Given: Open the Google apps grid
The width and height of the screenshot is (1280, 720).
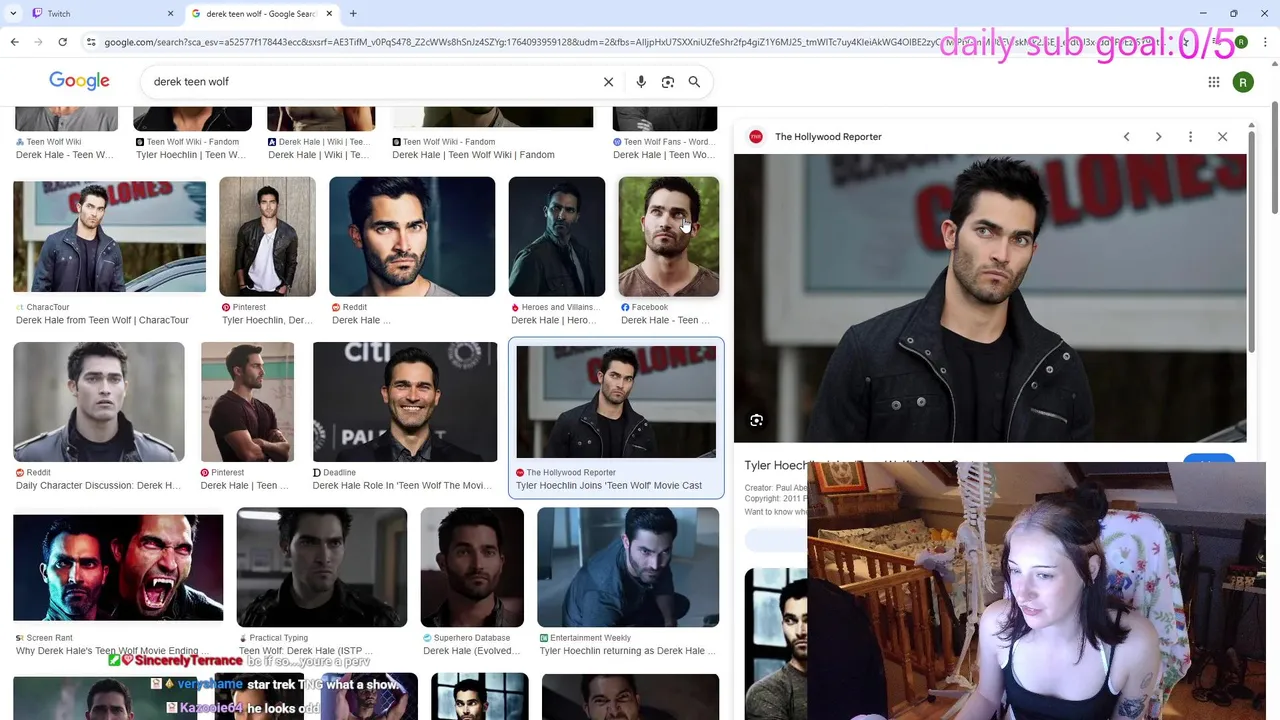Looking at the screenshot, I should 1213,82.
